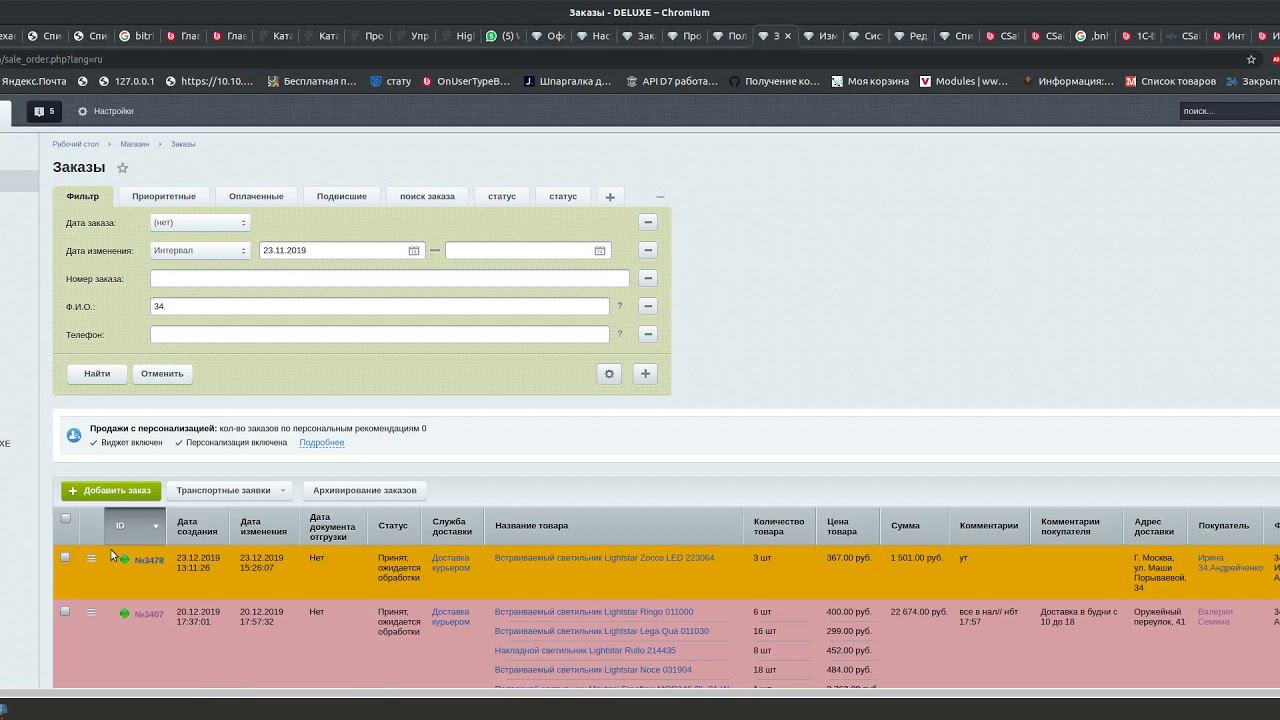Tick the select-all checkbox in table header
Image resolution: width=1280 pixels, height=720 pixels.
coord(66,519)
